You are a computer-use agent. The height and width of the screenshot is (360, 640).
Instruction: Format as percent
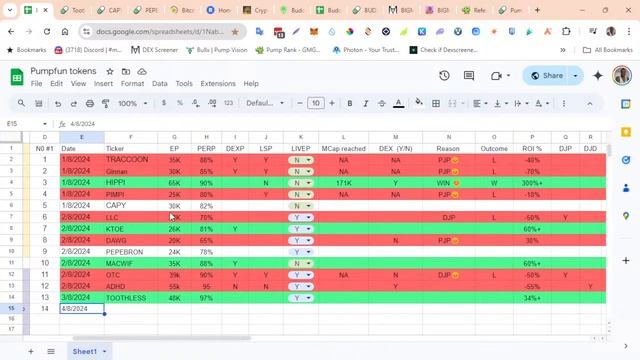[180, 103]
